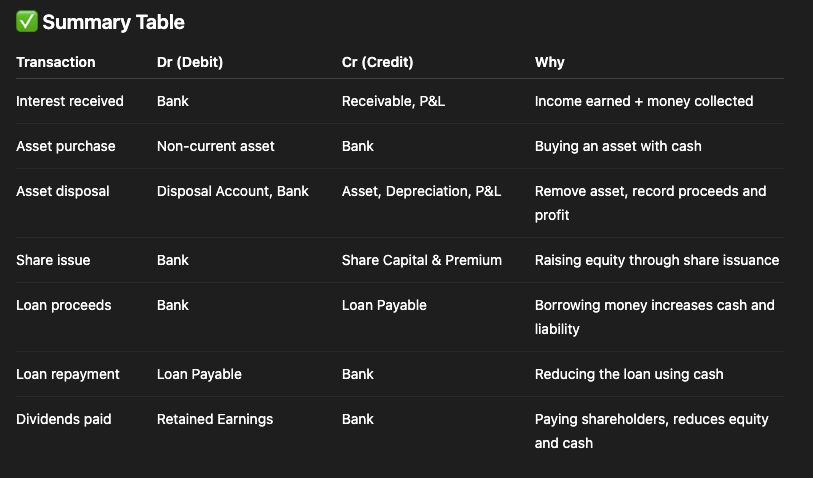Click the Loan Payable credit cell
Screen dimensions: 813x478
coord(384,305)
